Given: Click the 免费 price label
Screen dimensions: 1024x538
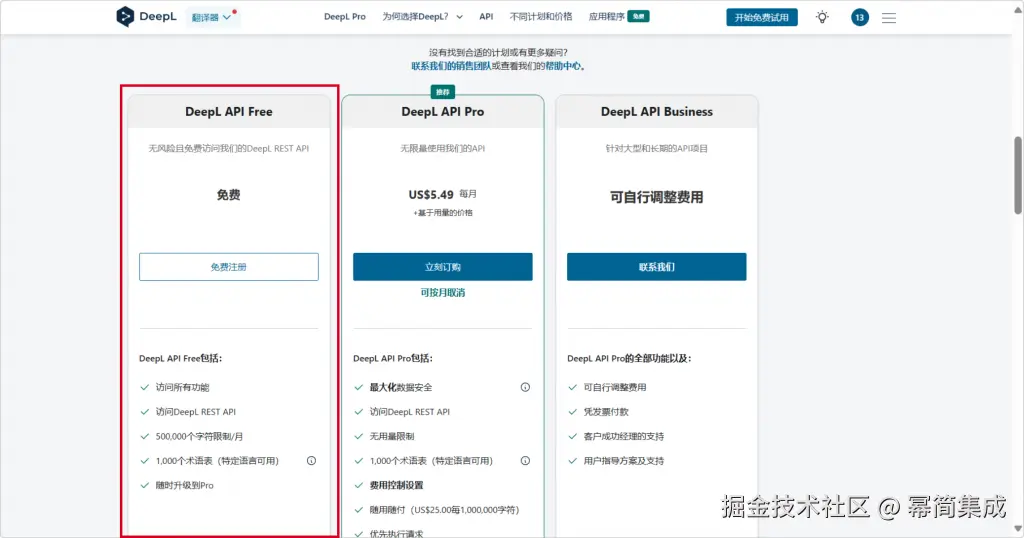Looking at the screenshot, I should (229, 195).
